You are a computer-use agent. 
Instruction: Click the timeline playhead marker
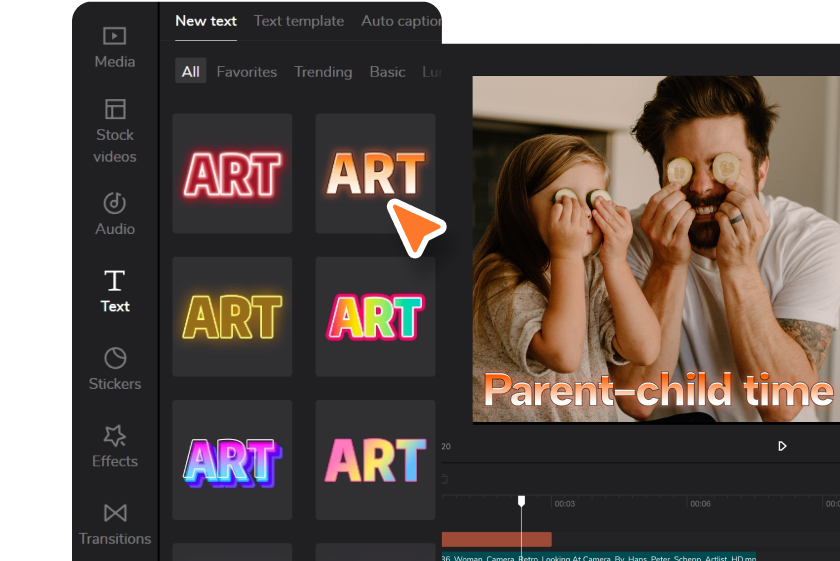click(x=521, y=500)
